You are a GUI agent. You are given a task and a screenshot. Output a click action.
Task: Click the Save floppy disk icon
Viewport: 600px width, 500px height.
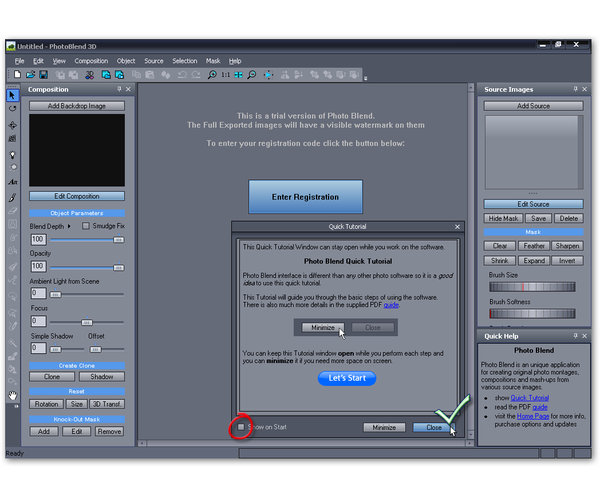[x=44, y=75]
